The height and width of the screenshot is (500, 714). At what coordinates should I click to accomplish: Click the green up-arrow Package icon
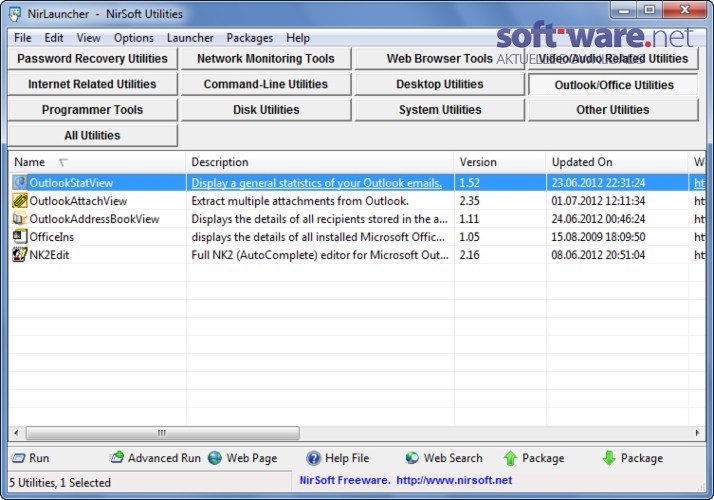[x=510, y=458]
